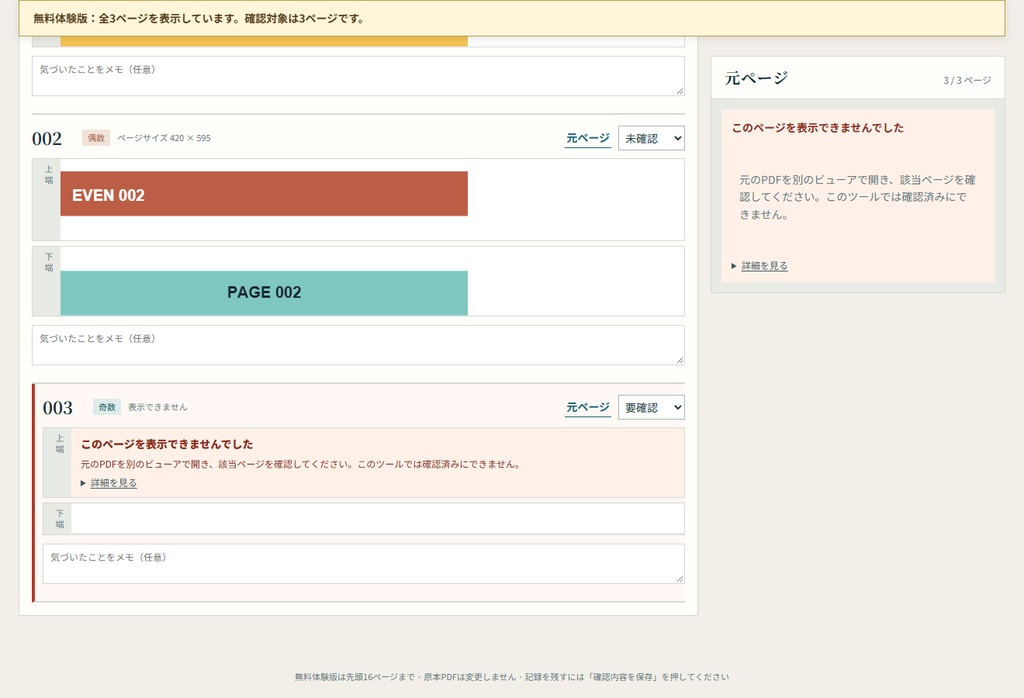Screen dimensions: 1024x698
Task: Expand 詳細を見る in the 元ページ side panel
Action: [764, 266]
